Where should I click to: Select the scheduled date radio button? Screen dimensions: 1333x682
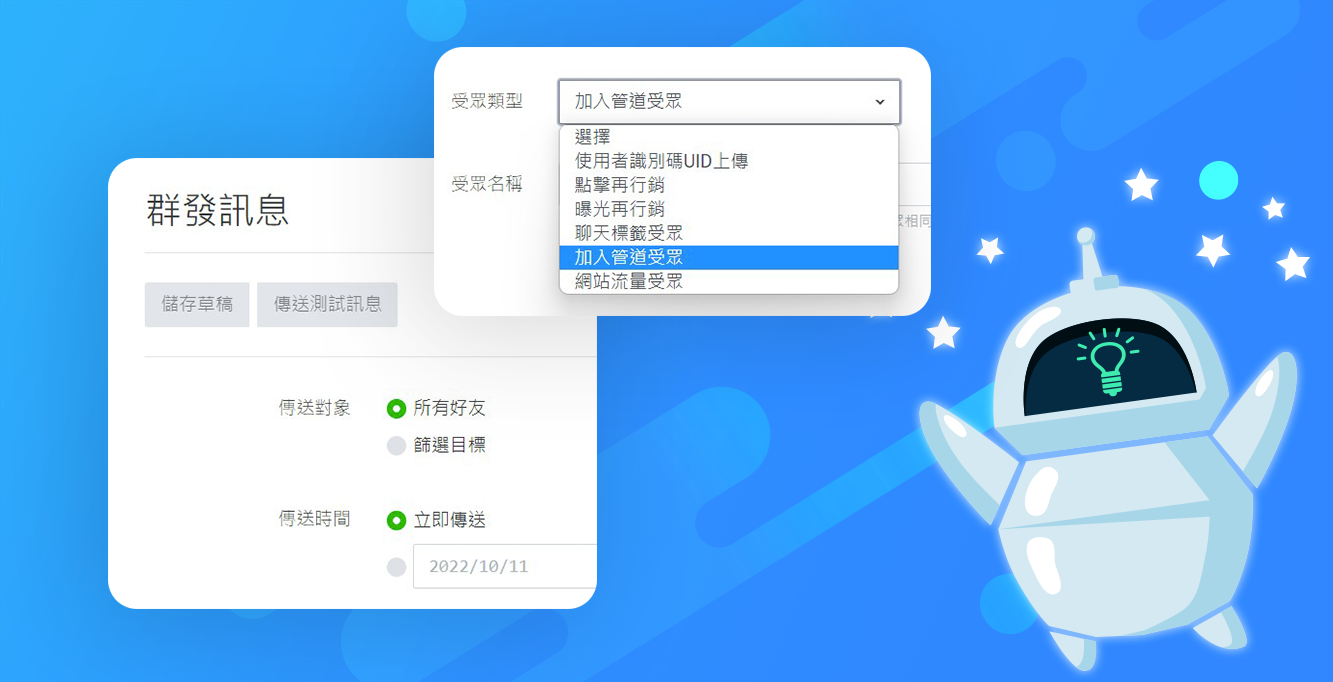click(396, 567)
